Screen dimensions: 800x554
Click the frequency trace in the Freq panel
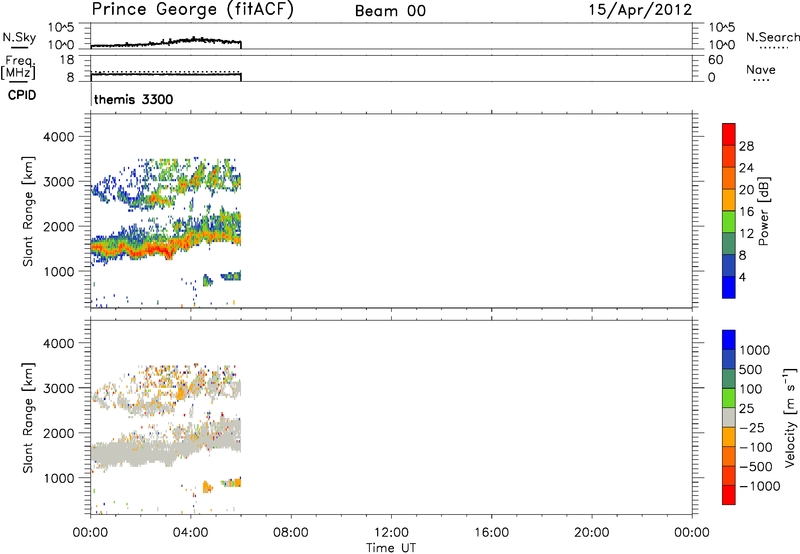click(x=166, y=74)
